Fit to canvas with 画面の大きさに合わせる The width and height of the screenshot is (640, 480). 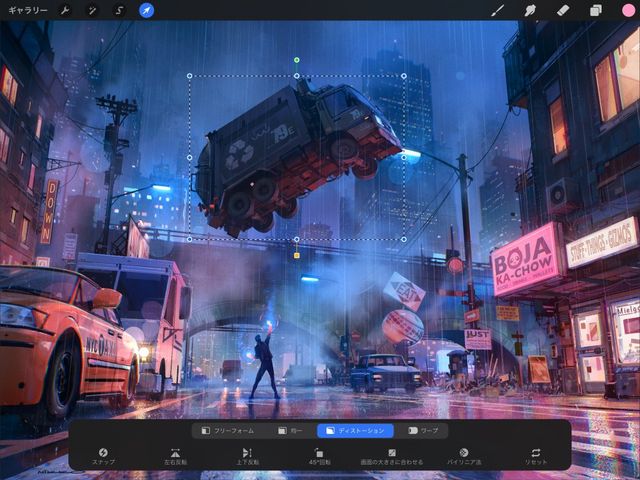pos(391,456)
